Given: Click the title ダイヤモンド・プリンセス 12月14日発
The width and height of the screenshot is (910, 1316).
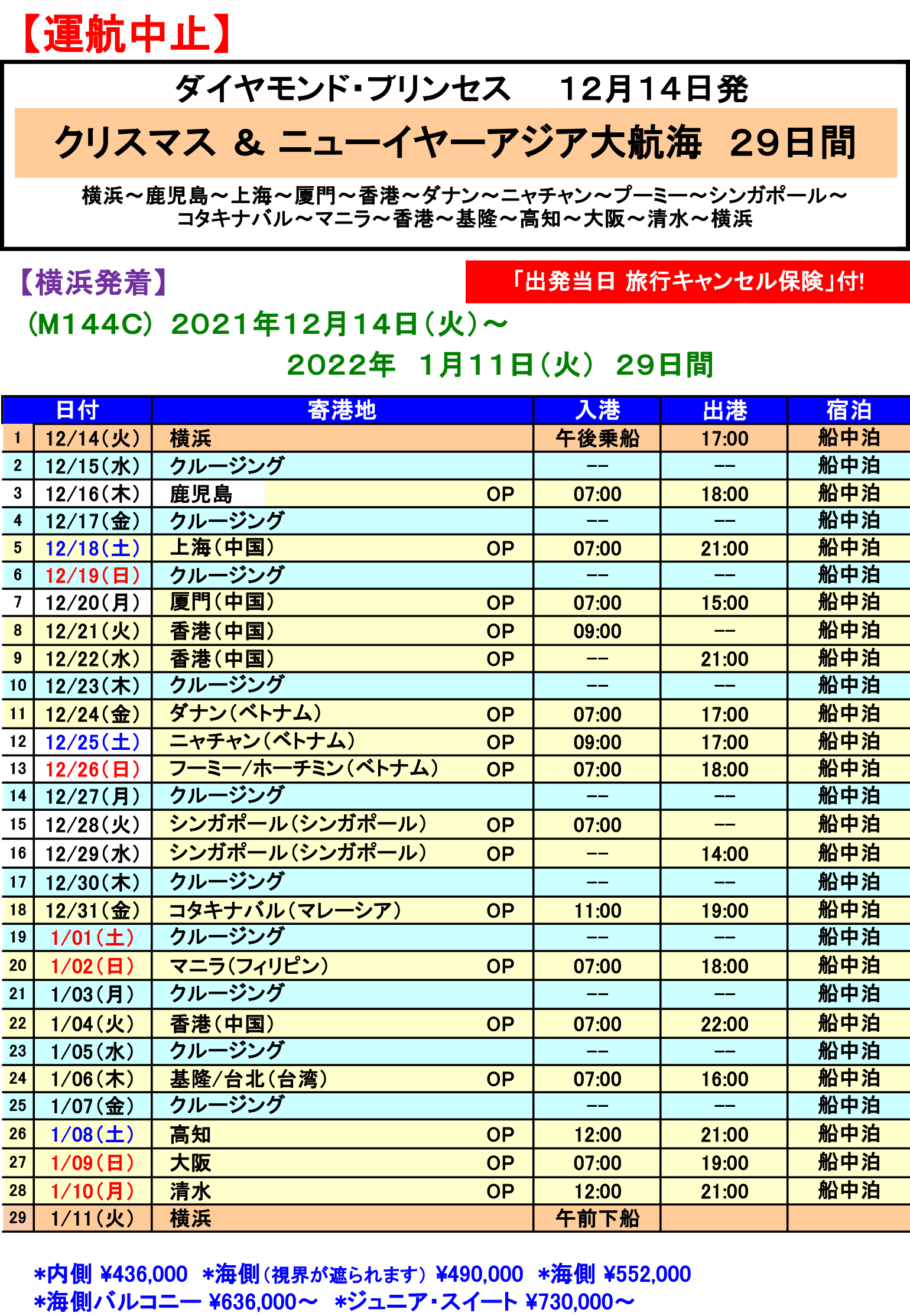Looking at the screenshot, I should [x=461, y=89].
